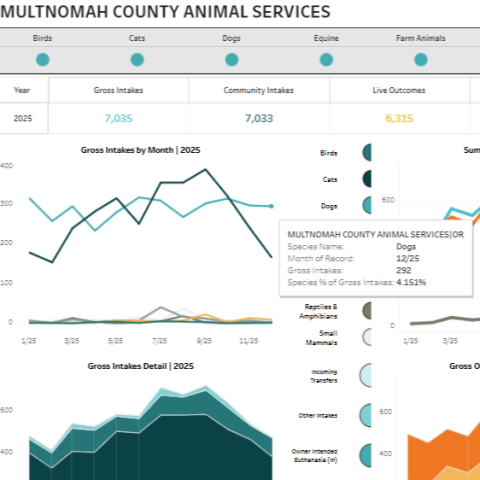Screen dimensions: 480x480
Task: Click Gross Intakes by Month chart title
Action: point(140,150)
